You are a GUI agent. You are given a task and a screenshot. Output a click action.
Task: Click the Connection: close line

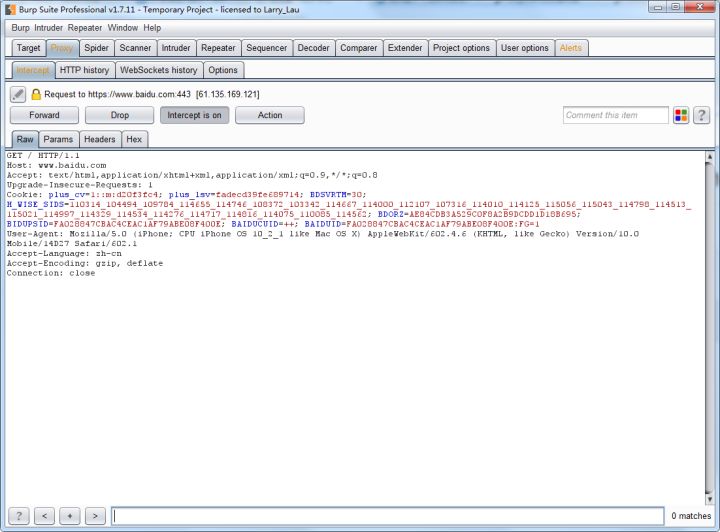coord(51,273)
